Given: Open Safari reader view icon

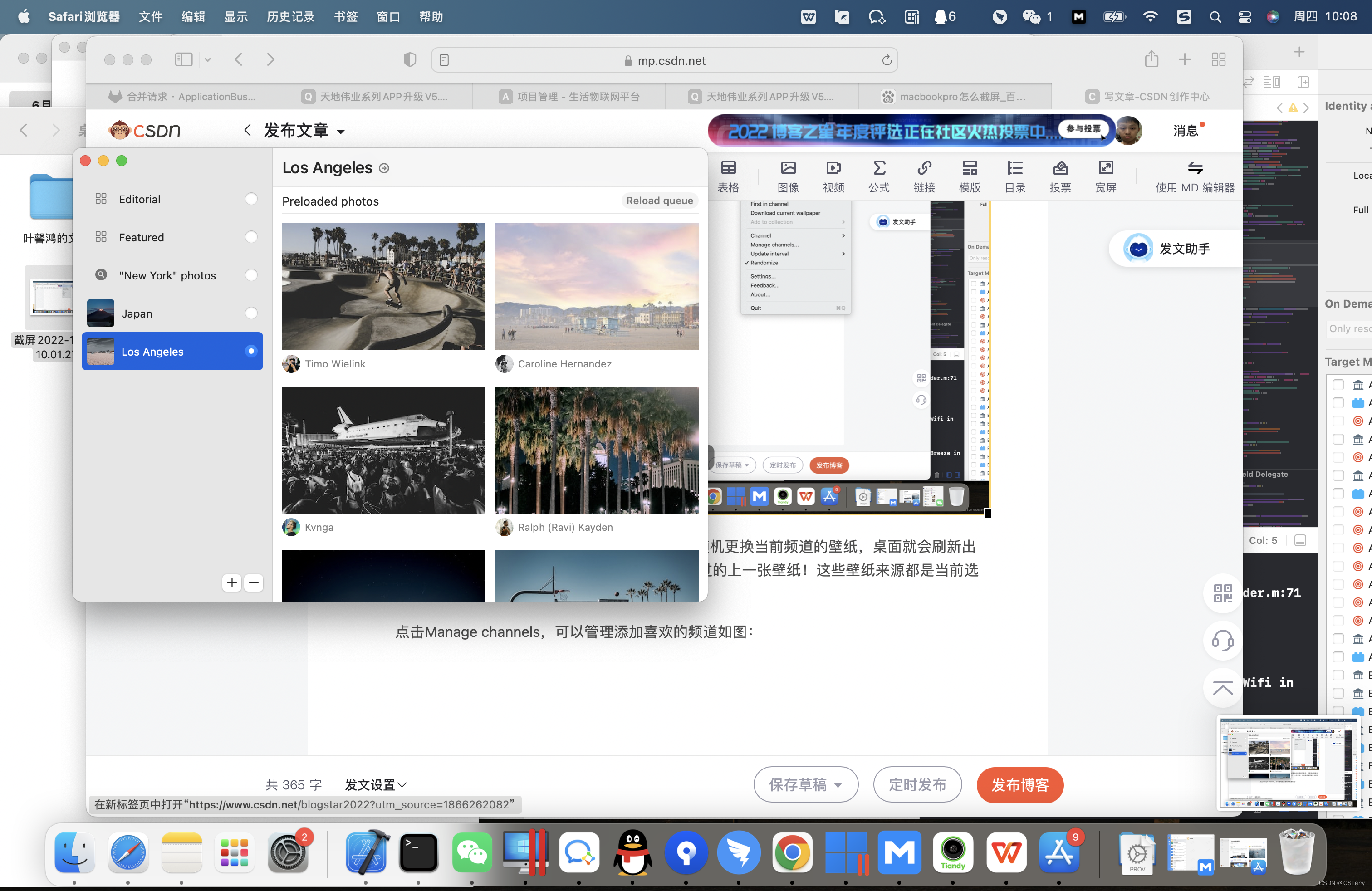Looking at the screenshot, I should [x=444, y=60].
